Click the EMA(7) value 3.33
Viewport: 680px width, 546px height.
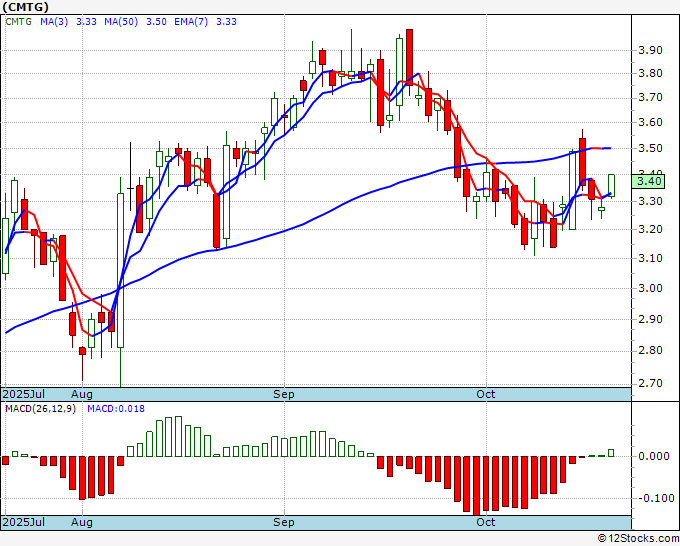[226, 22]
